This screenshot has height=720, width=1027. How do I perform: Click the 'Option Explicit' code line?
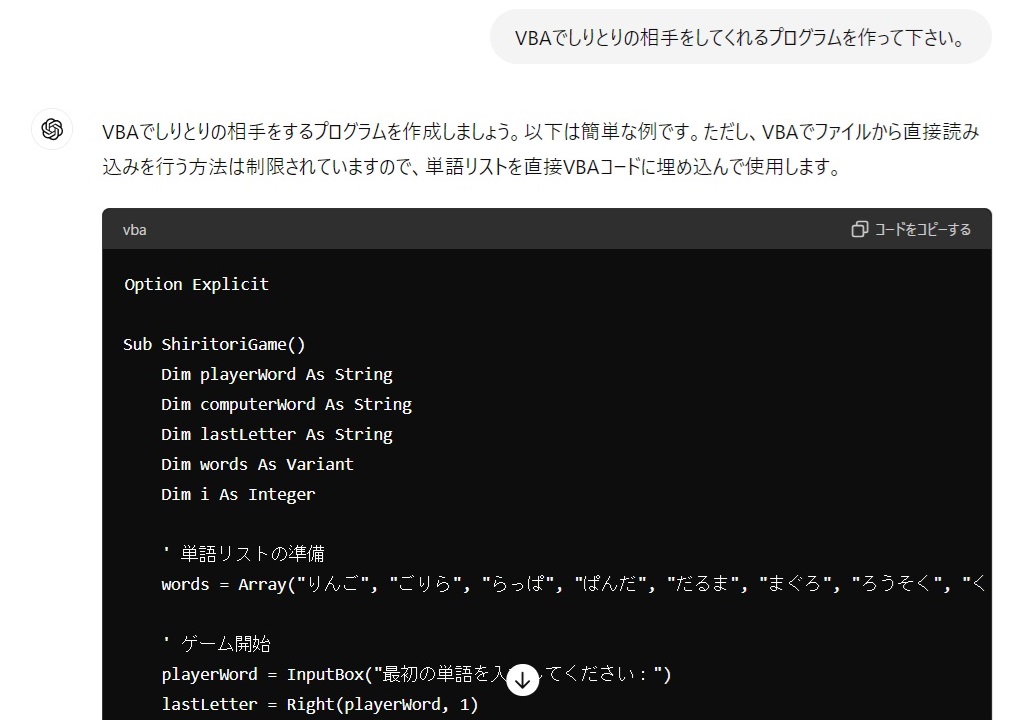click(196, 284)
